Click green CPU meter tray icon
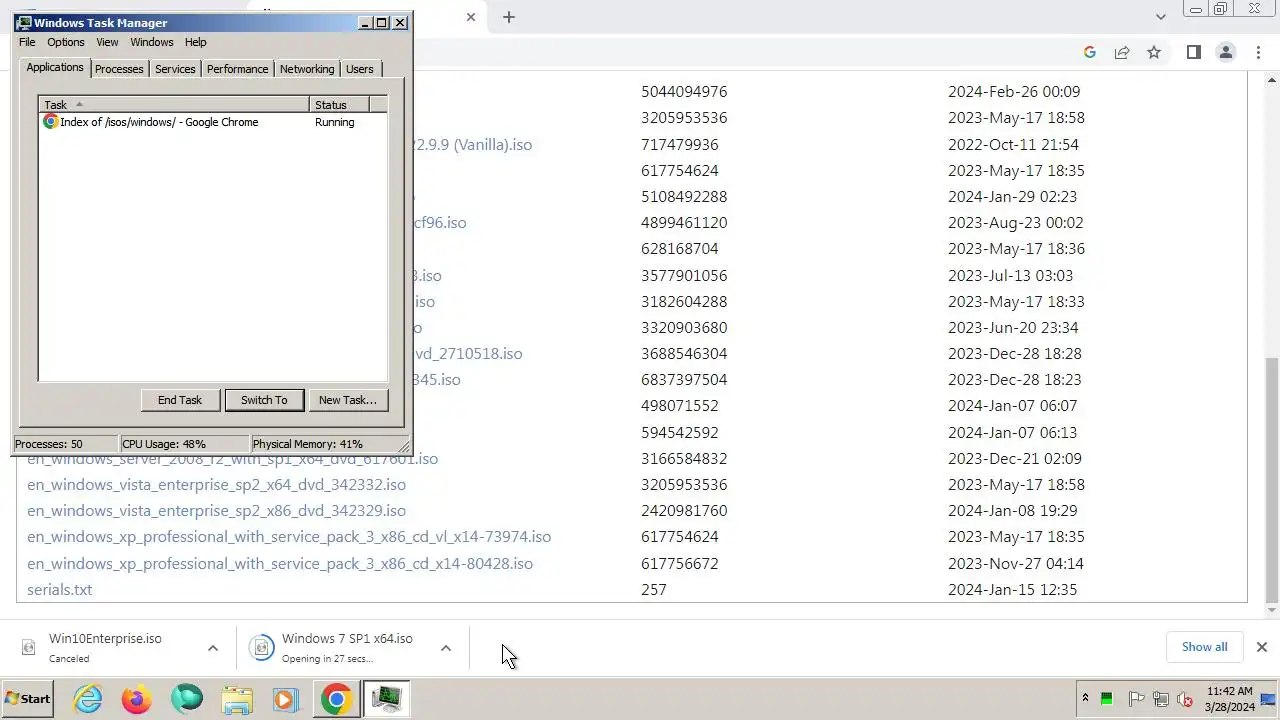This screenshot has width=1280, height=720. (x=1107, y=699)
